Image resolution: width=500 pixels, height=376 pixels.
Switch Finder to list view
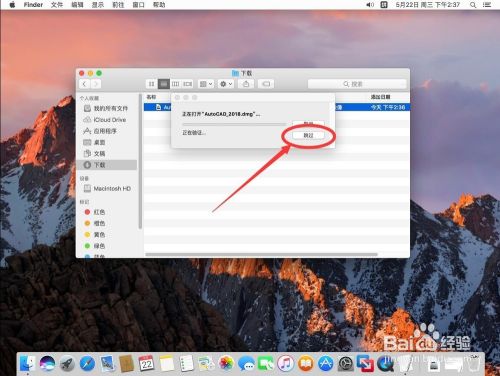click(163, 84)
